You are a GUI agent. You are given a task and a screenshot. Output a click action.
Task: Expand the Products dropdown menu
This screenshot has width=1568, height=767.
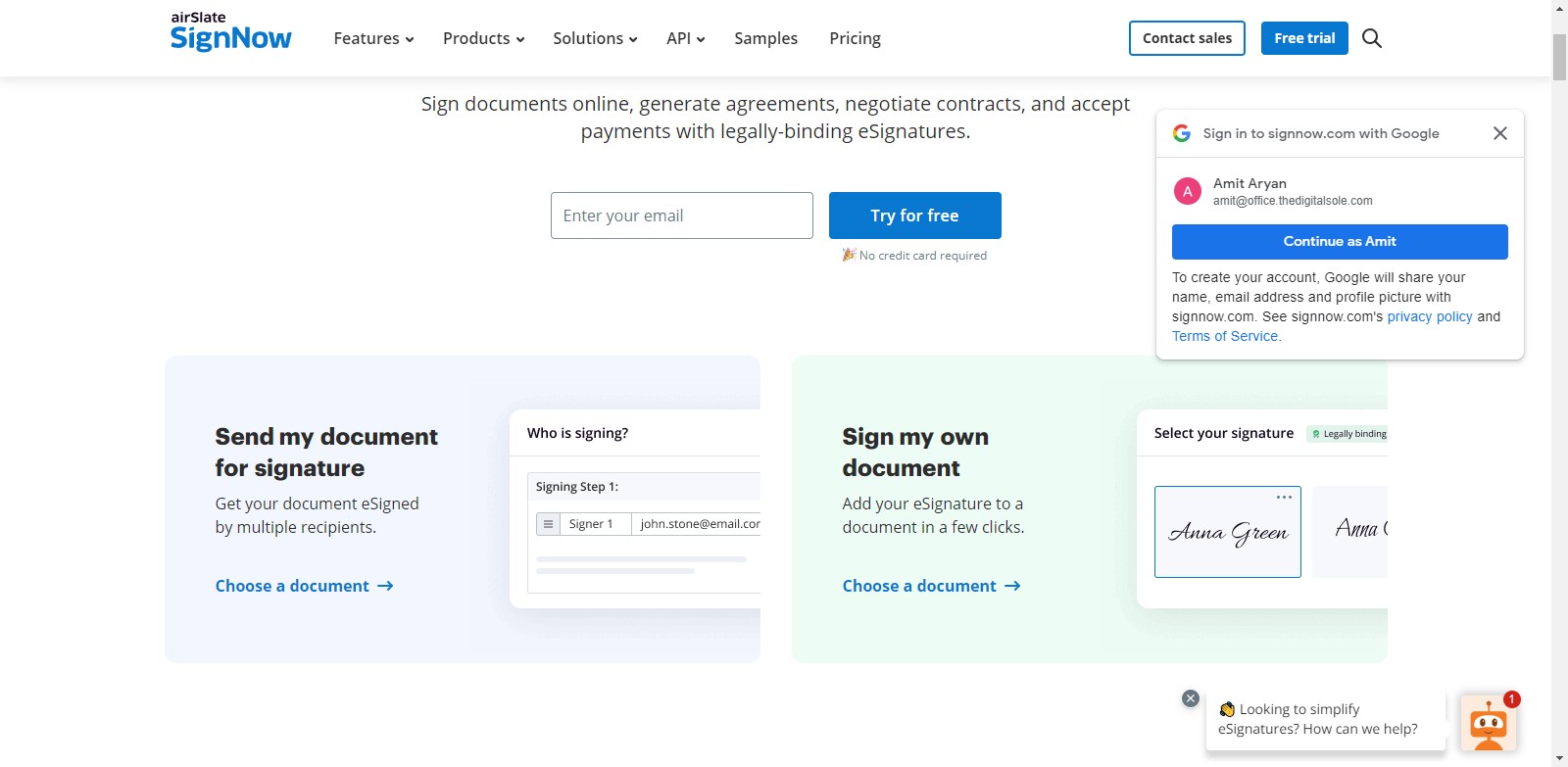coord(483,38)
